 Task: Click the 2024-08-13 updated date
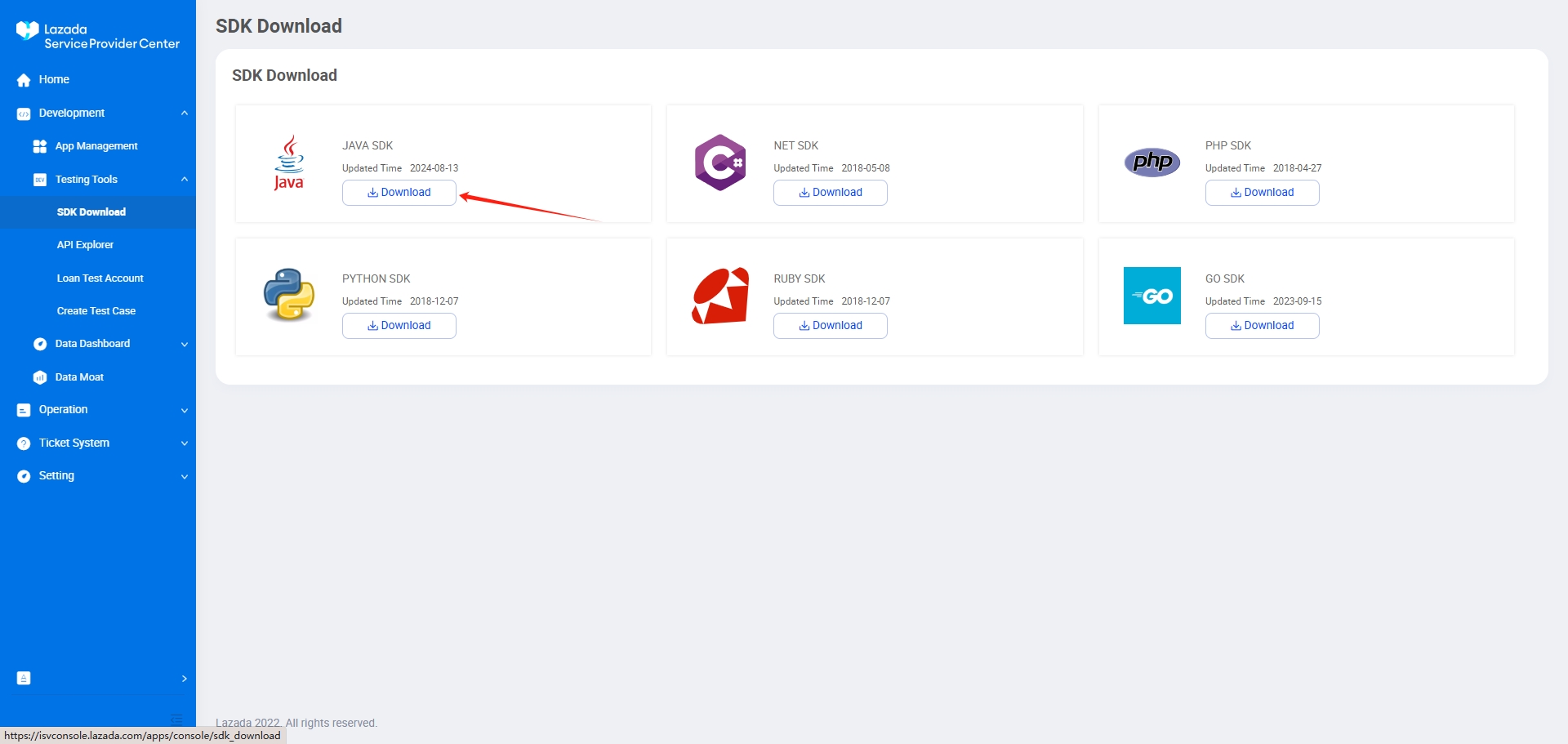[x=434, y=168]
